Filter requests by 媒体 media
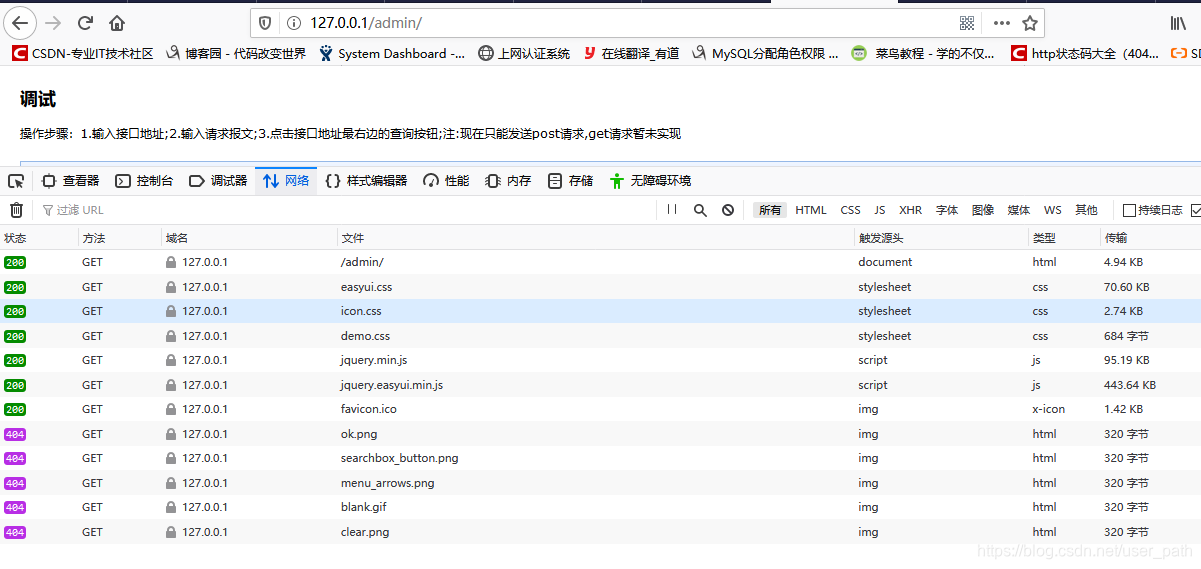Image resolution: width=1201 pixels, height=569 pixels. [x=1019, y=210]
